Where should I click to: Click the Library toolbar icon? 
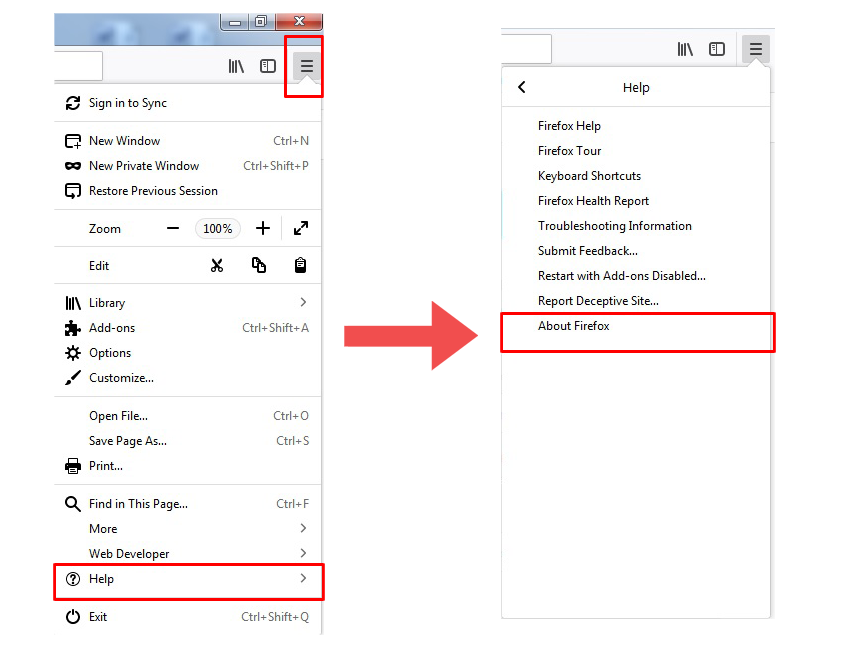pyautogui.click(x=236, y=66)
